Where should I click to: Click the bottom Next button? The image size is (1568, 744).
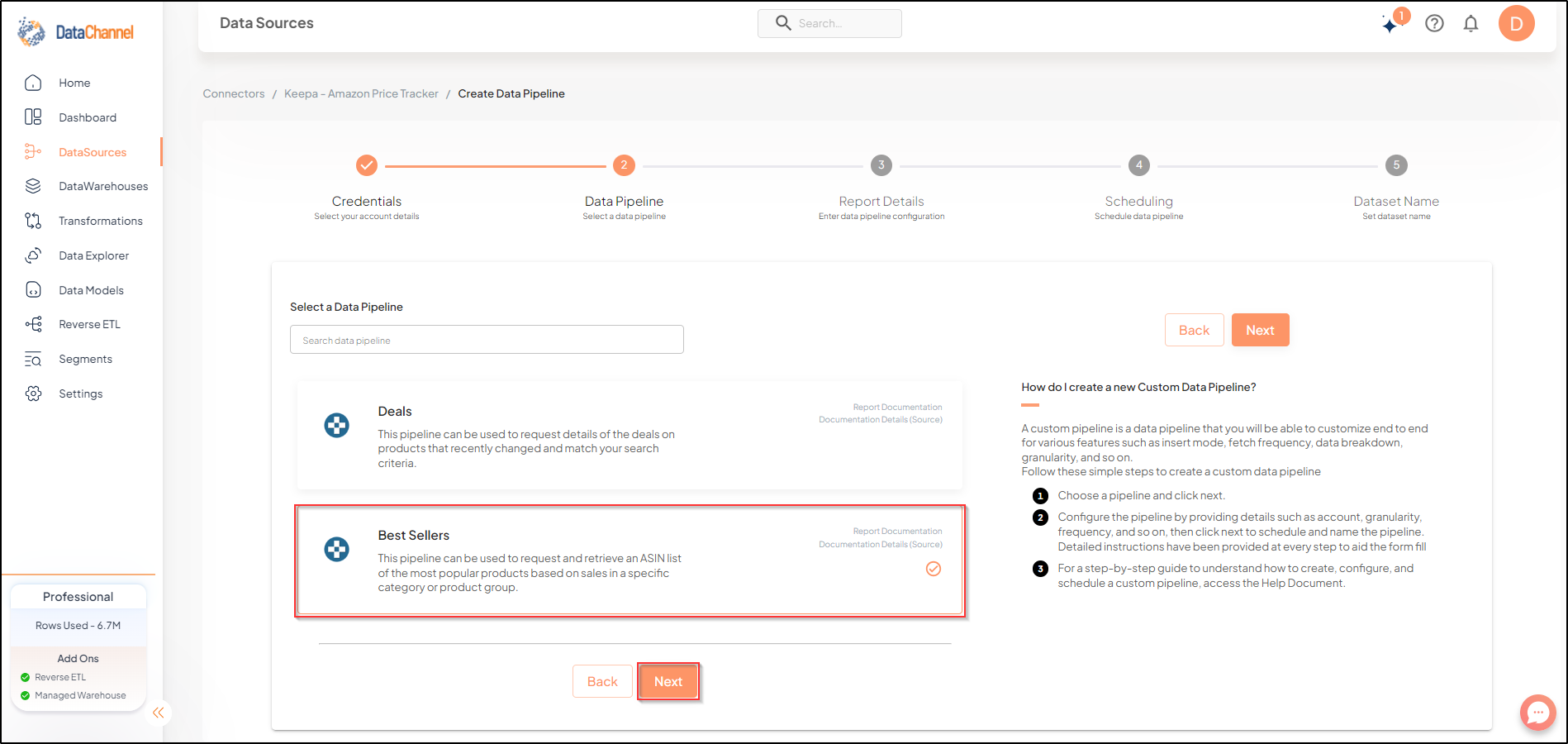click(x=668, y=681)
